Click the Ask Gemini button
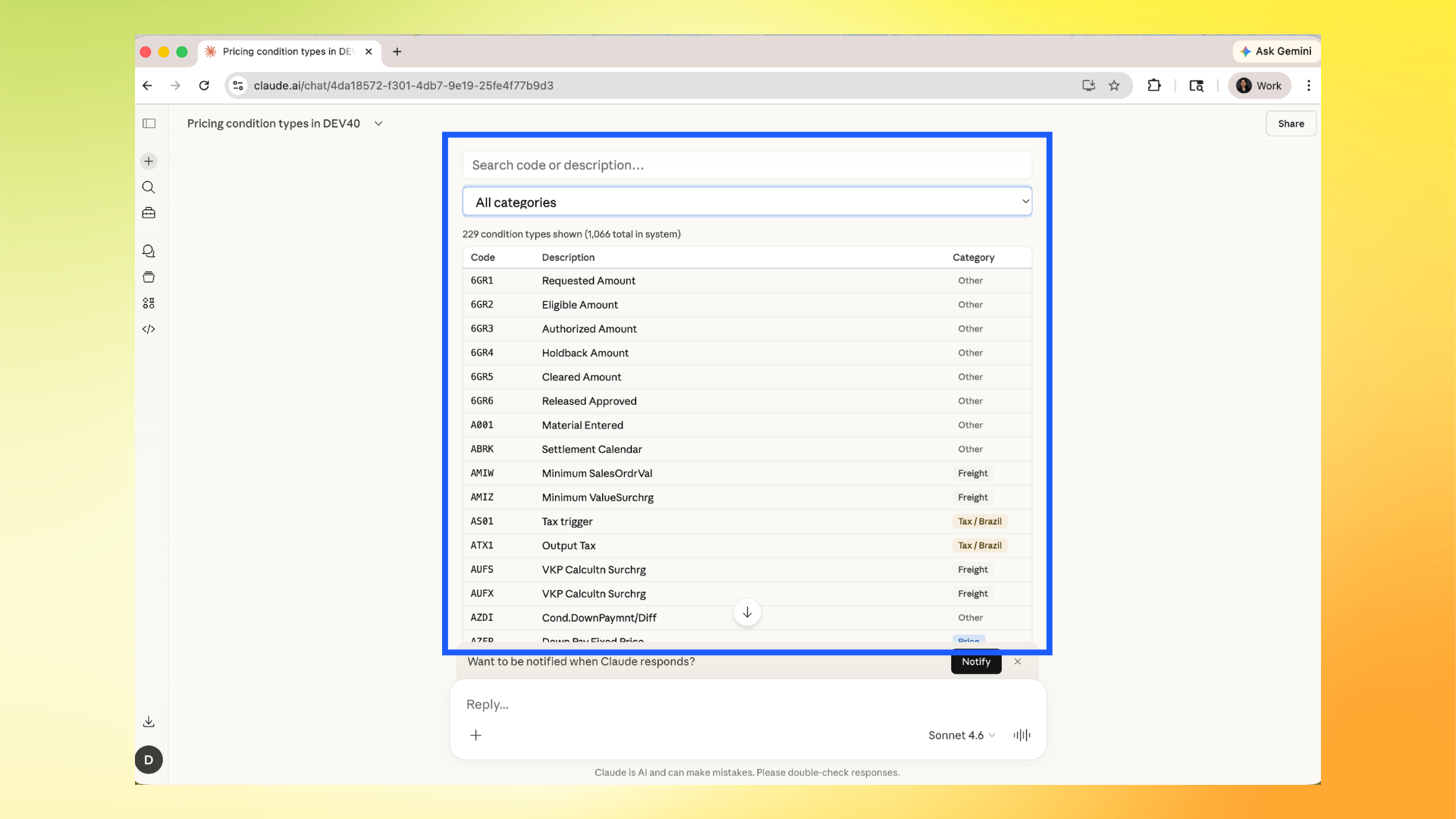Viewport: 1456px width, 819px height. (1276, 52)
